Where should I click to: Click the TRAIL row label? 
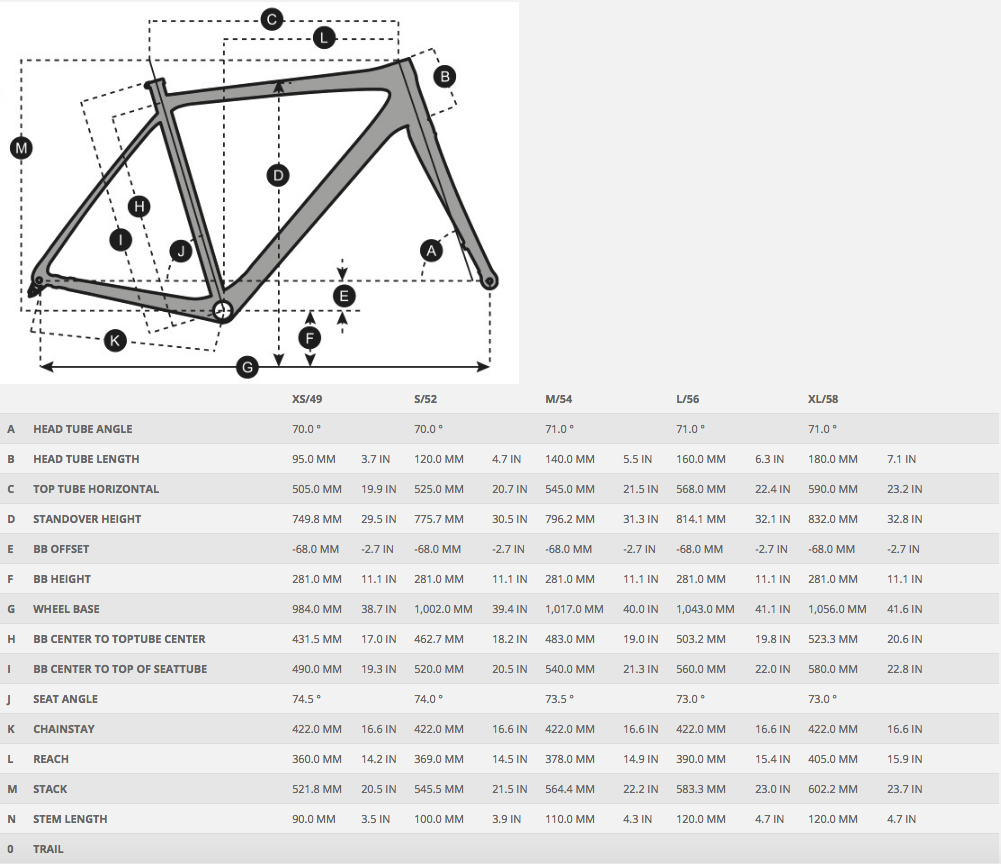click(49, 849)
